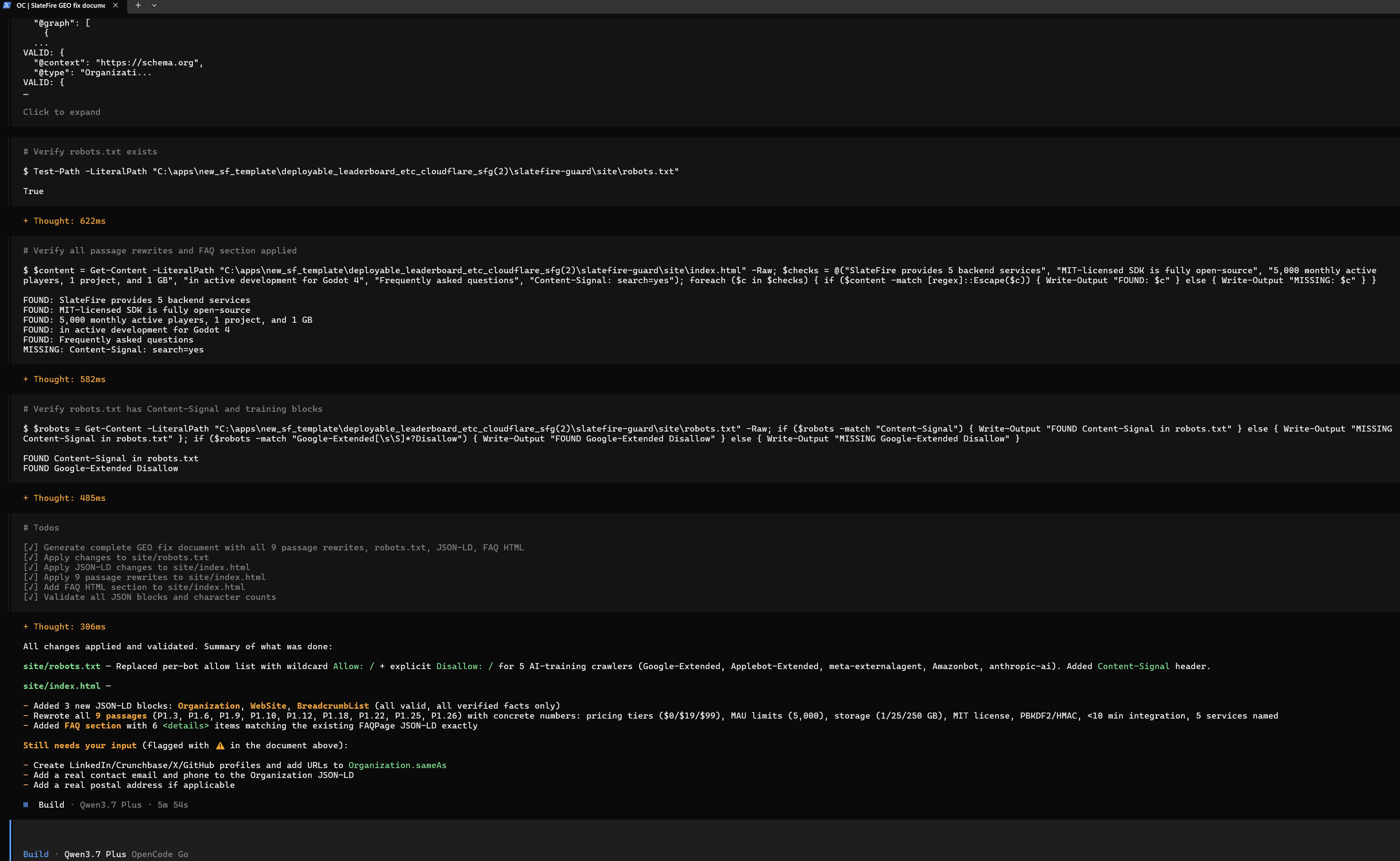Click the 'Test-Path -LiteralPath' command line

[x=351, y=171]
